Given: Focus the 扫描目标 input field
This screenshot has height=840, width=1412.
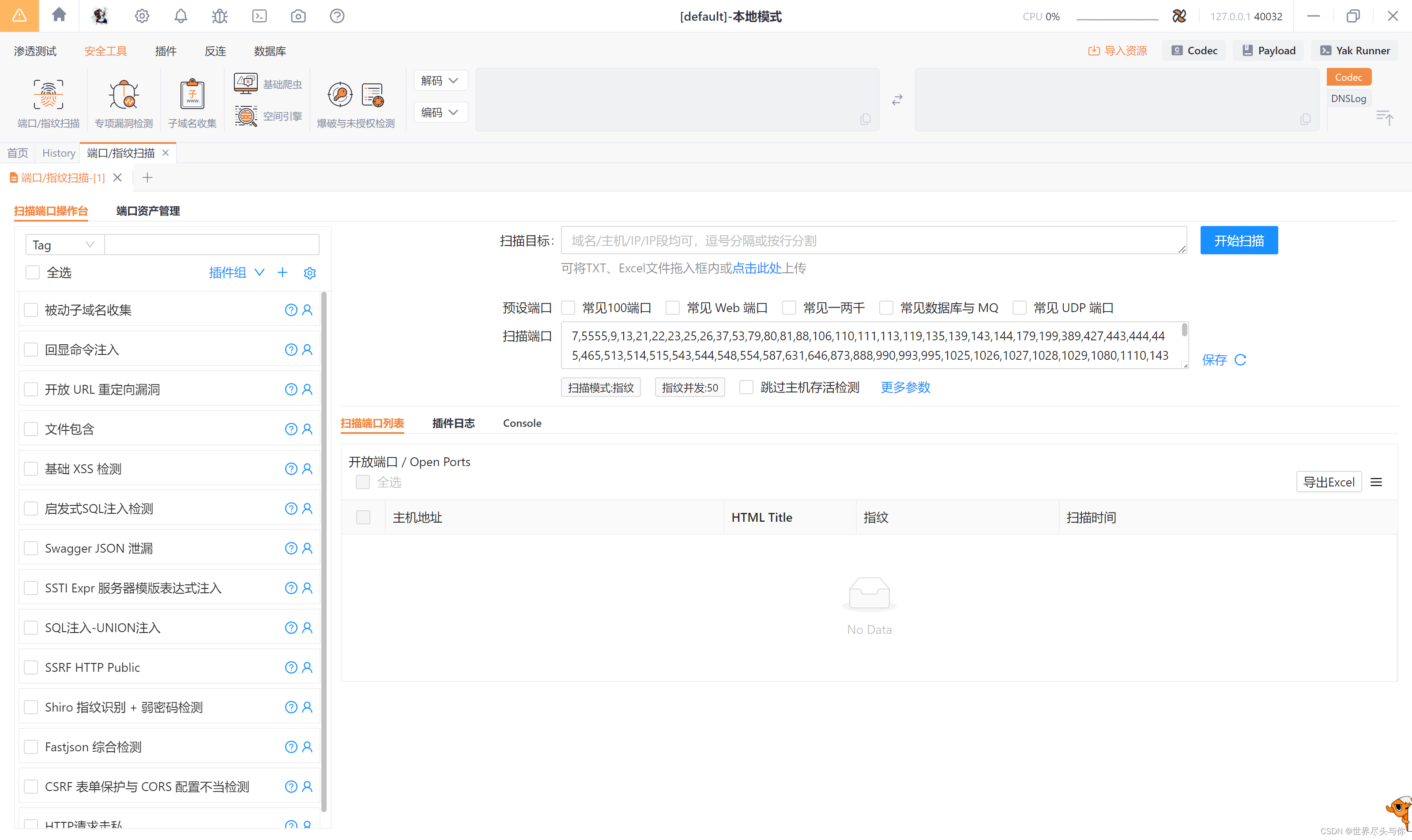Looking at the screenshot, I should click(x=874, y=241).
